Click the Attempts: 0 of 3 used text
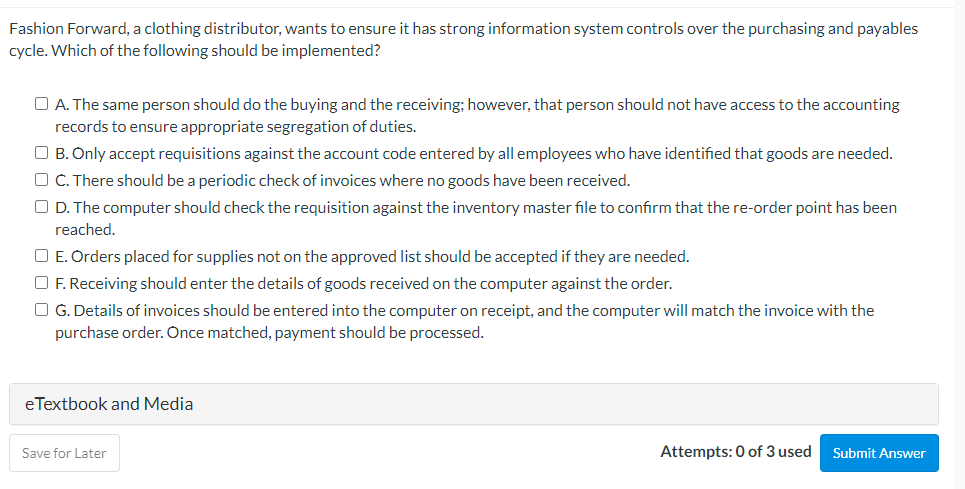The height and width of the screenshot is (489, 965). point(735,451)
